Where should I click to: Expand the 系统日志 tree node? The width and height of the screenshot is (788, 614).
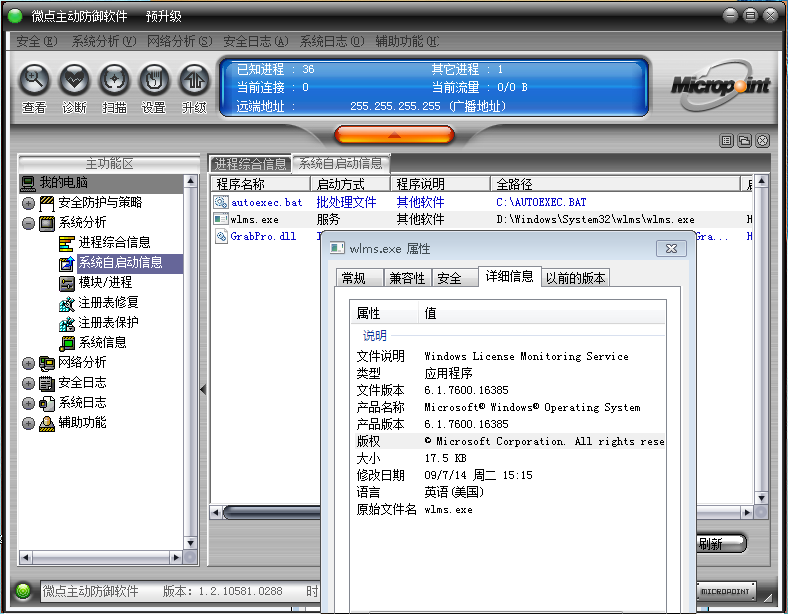28,403
